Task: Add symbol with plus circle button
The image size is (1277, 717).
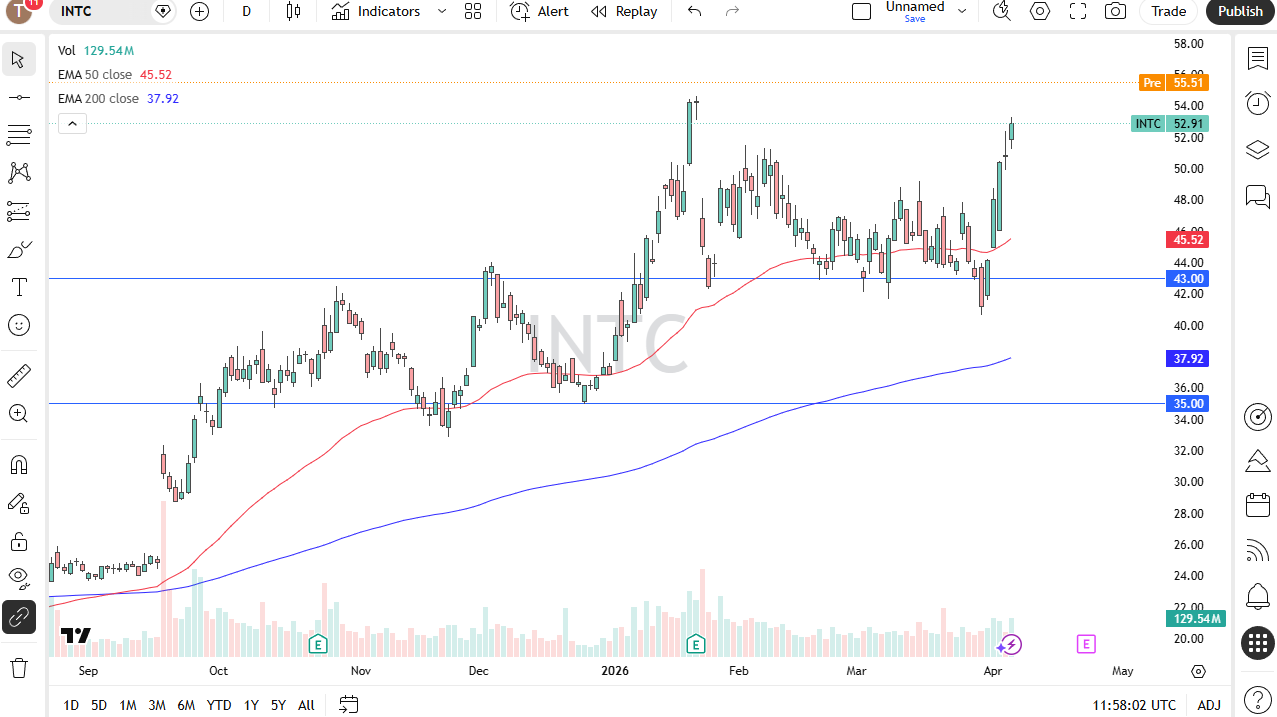Action: point(200,11)
